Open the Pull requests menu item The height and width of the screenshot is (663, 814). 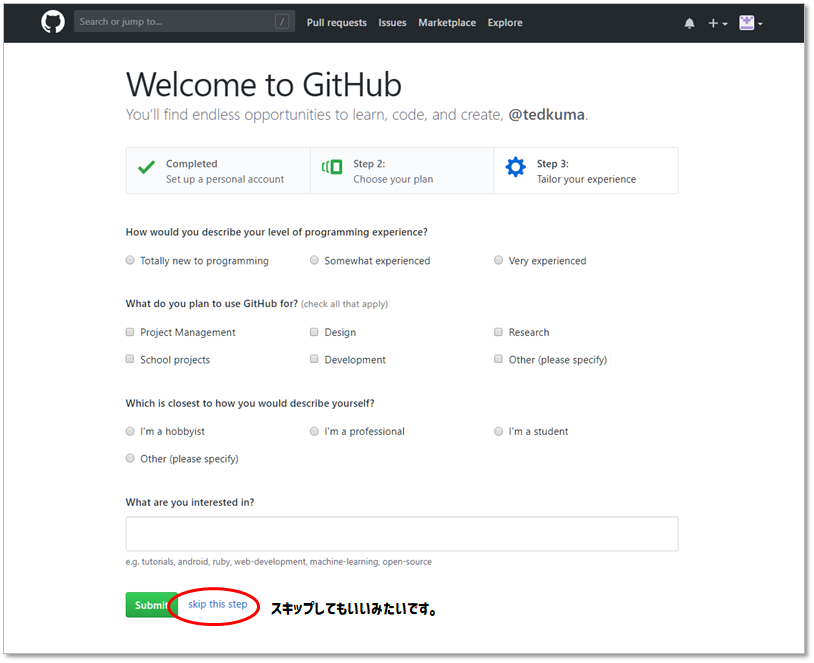click(336, 22)
